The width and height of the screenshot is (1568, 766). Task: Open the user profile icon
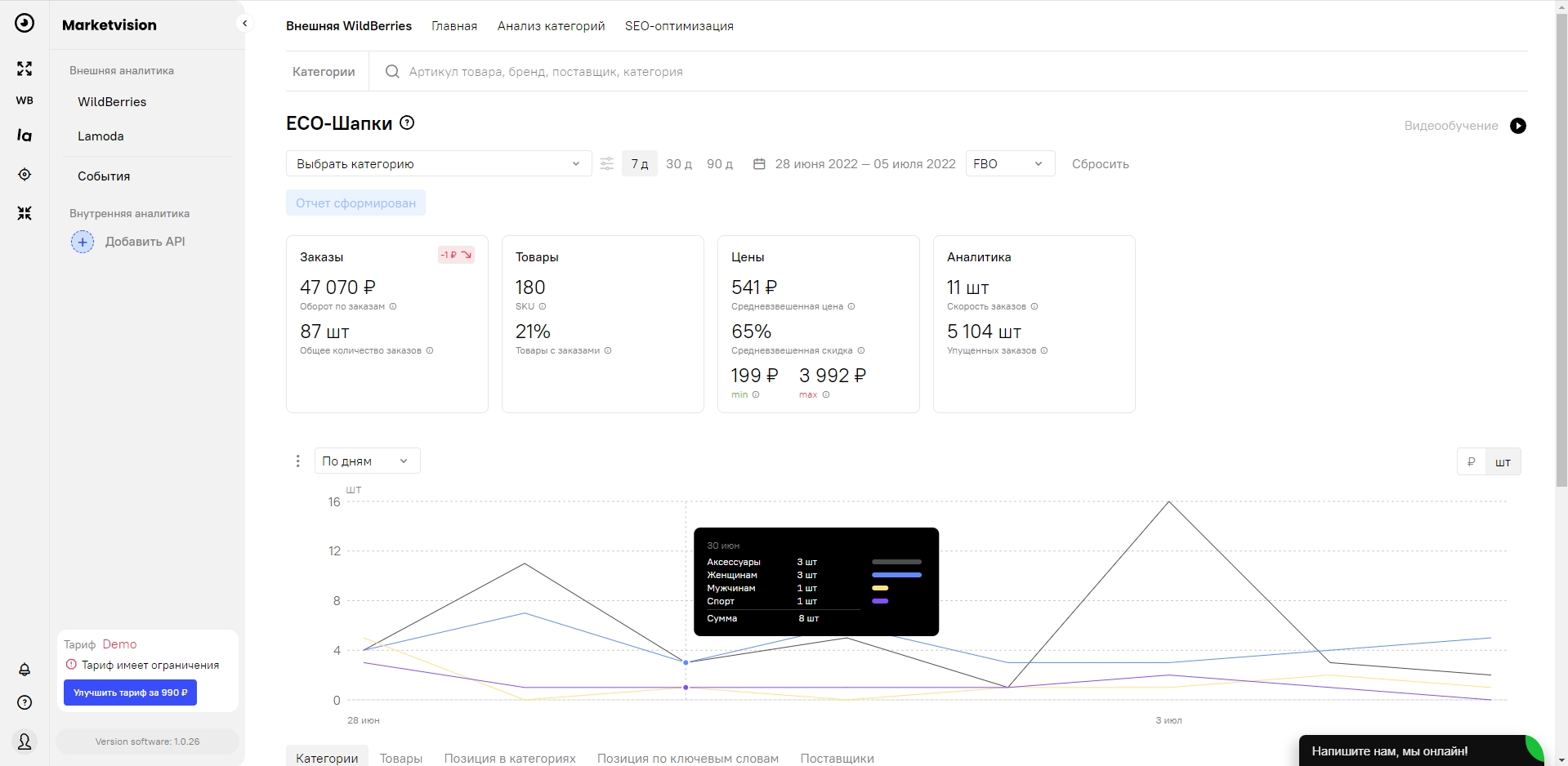pos(25,742)
